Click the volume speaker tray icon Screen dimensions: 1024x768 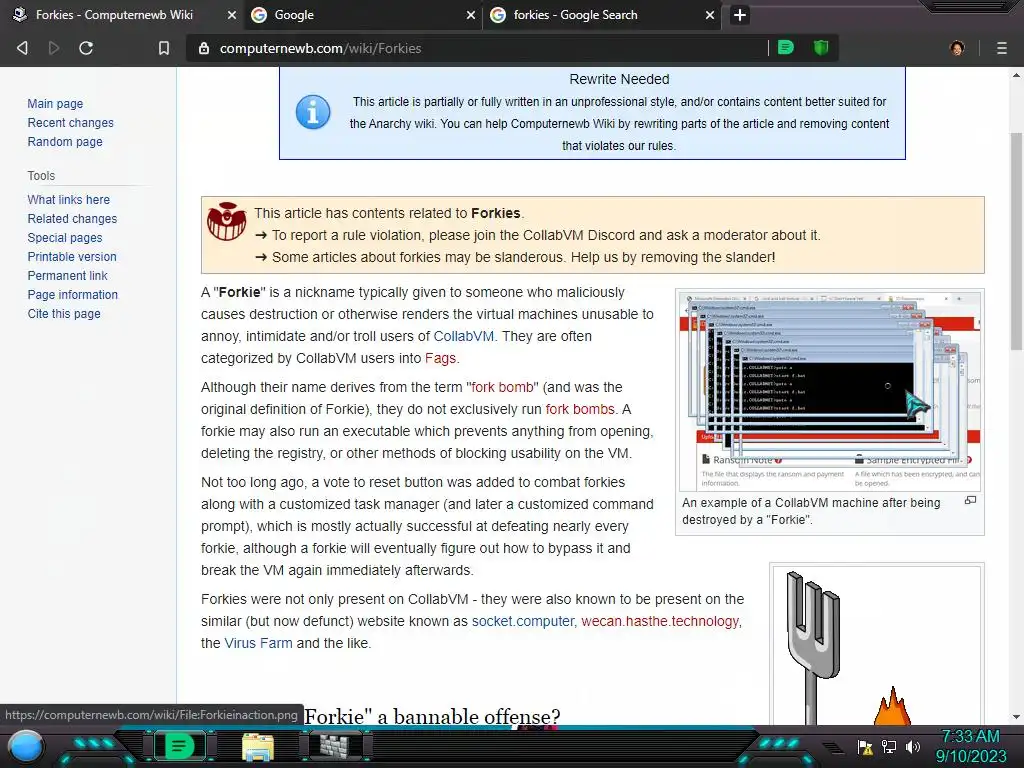click(x=912, y=747)
